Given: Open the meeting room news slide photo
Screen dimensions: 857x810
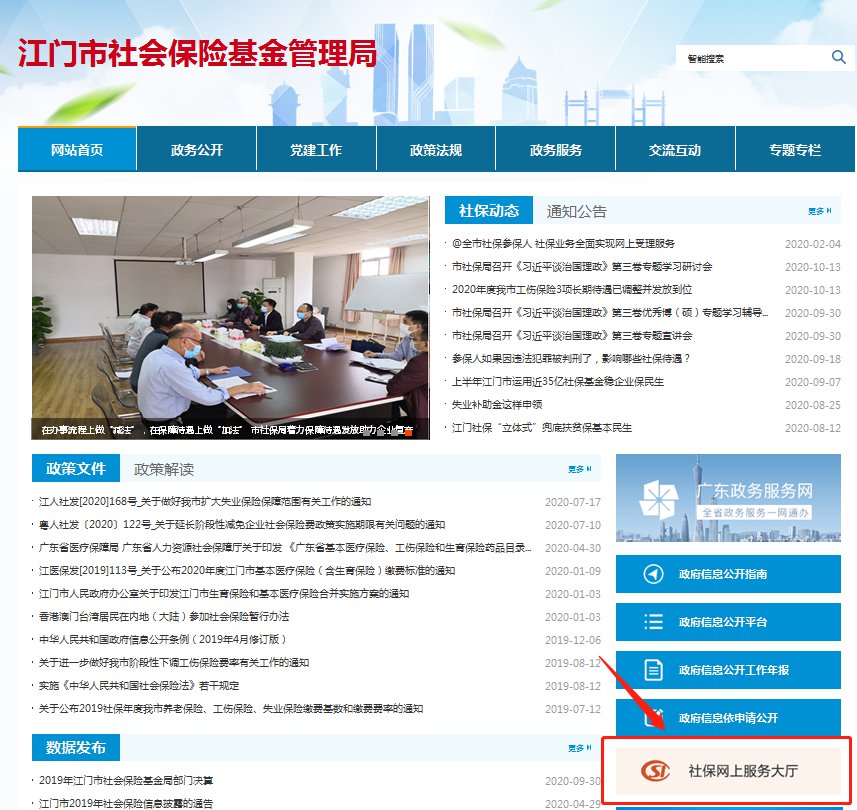Looking at the screenshot, I should point(231,318).
